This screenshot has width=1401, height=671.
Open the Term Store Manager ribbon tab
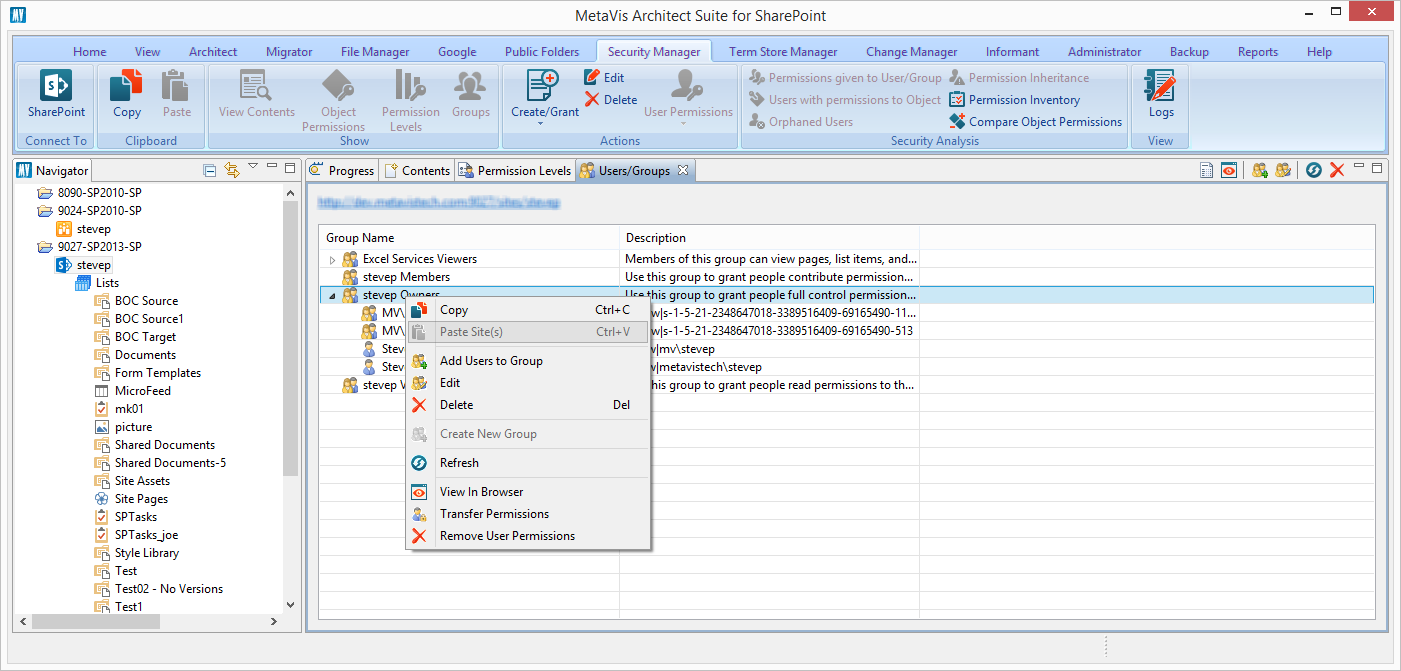tap(783, 52)
